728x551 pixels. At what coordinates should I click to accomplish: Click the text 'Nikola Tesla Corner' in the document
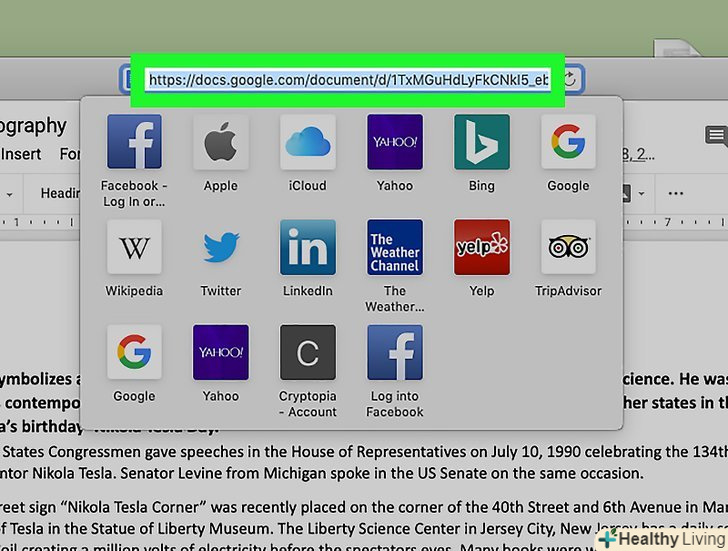pos(134,507)
